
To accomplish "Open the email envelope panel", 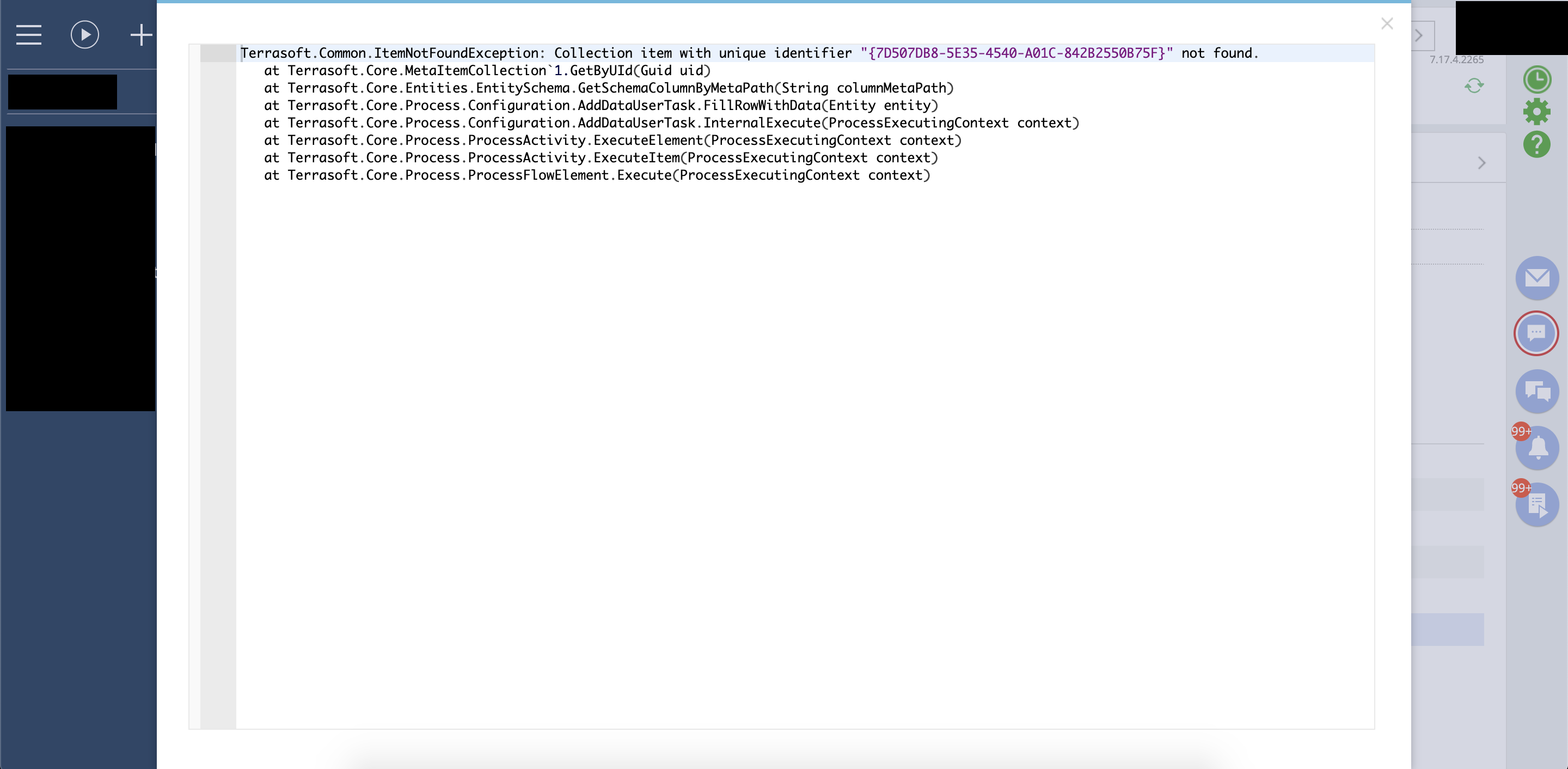I will (1537, 278).
